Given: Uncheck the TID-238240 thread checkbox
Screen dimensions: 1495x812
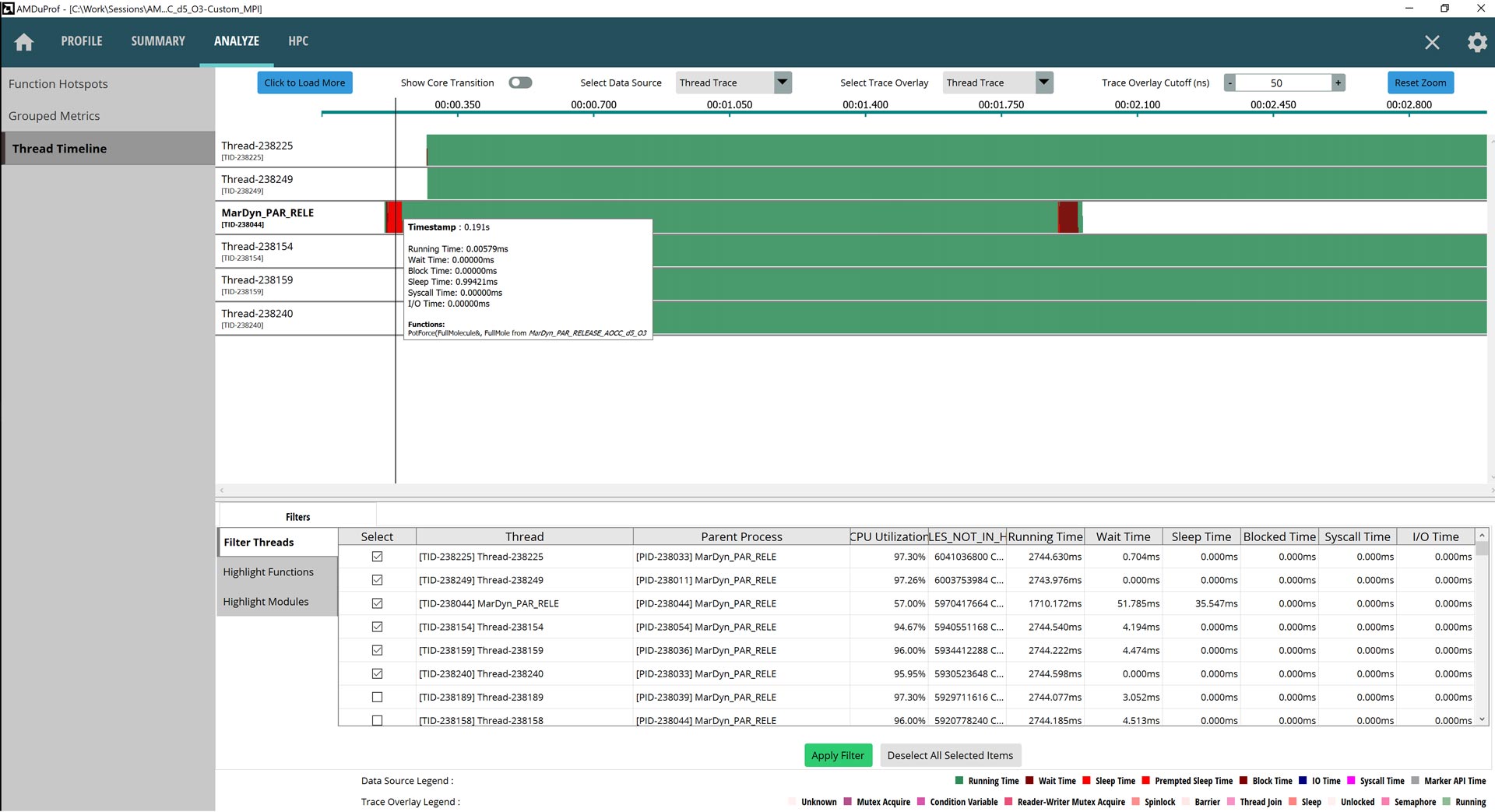Looking at the screenshot, I should (377, 673).
